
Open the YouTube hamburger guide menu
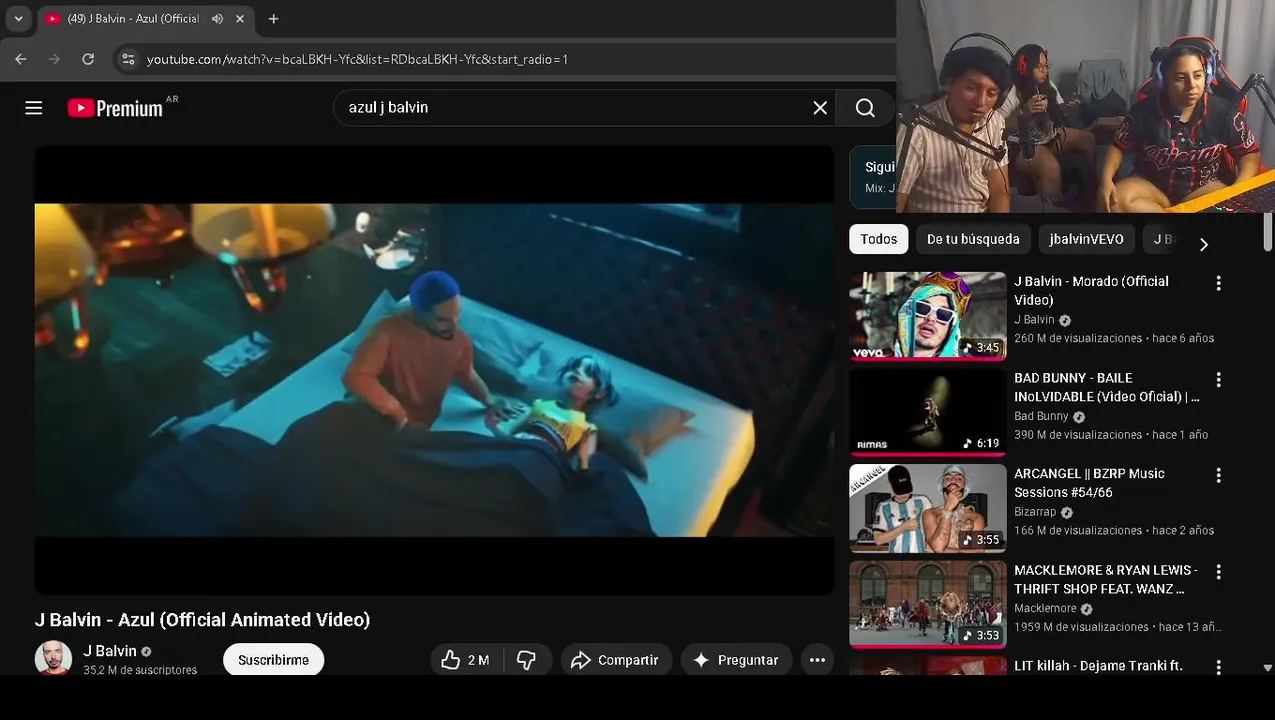point(34,108)
